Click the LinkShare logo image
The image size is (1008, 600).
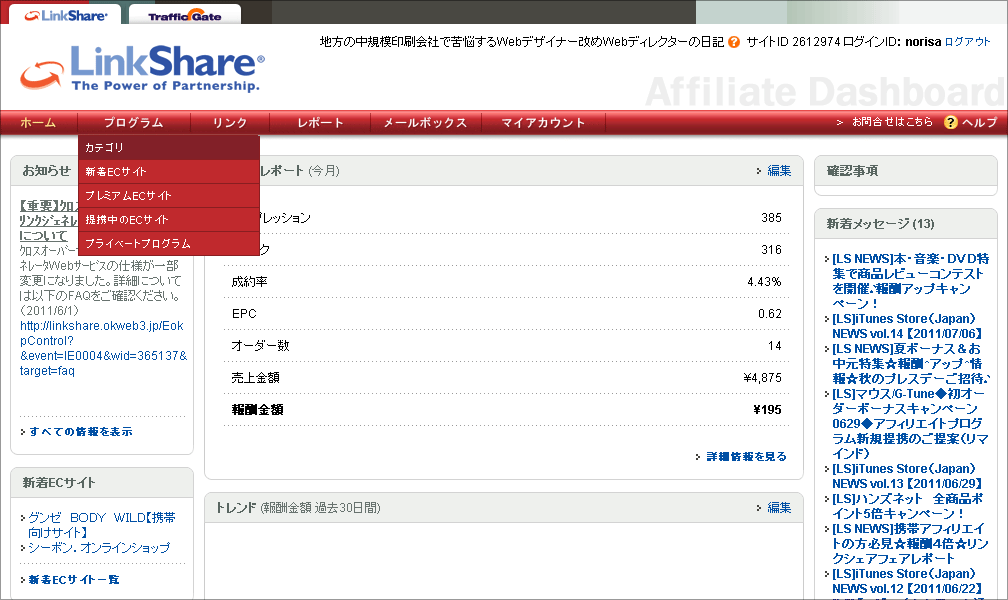pyautogui.click(x=142, y=68)
